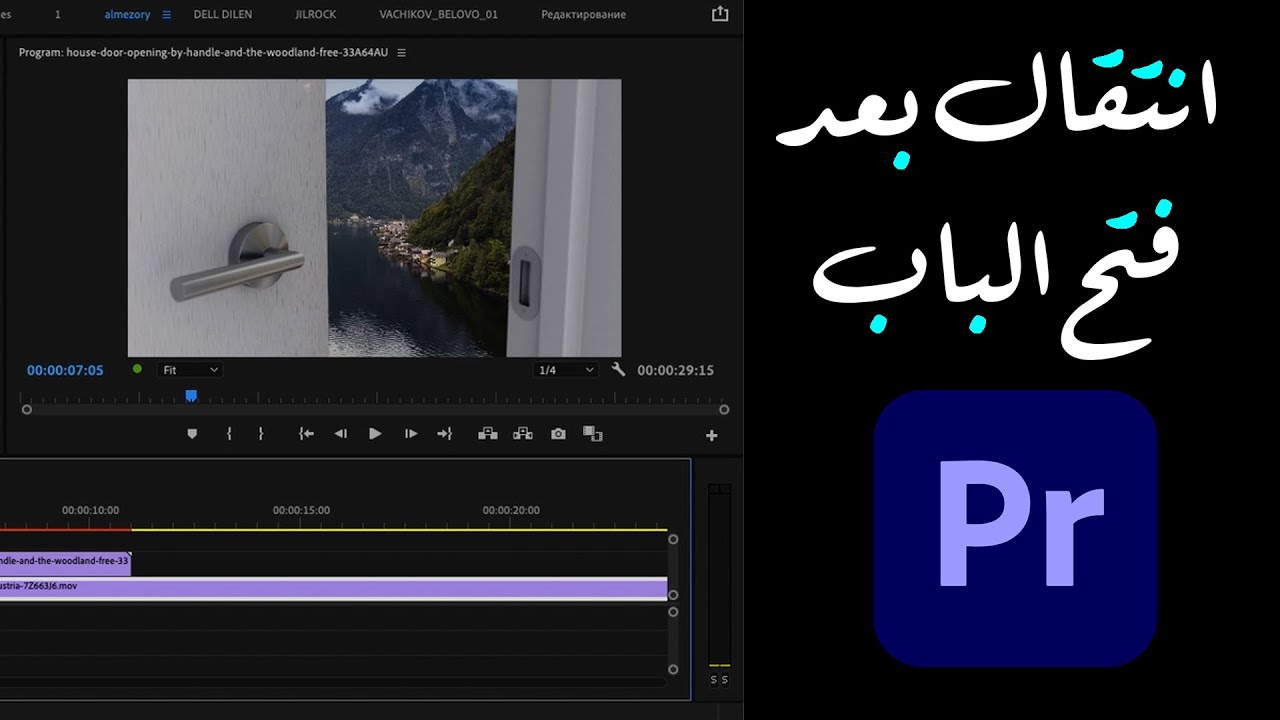Click the Lift button
Viewport: 1280px width, 720px height.
pyautogui.click(x=488, y=434)
